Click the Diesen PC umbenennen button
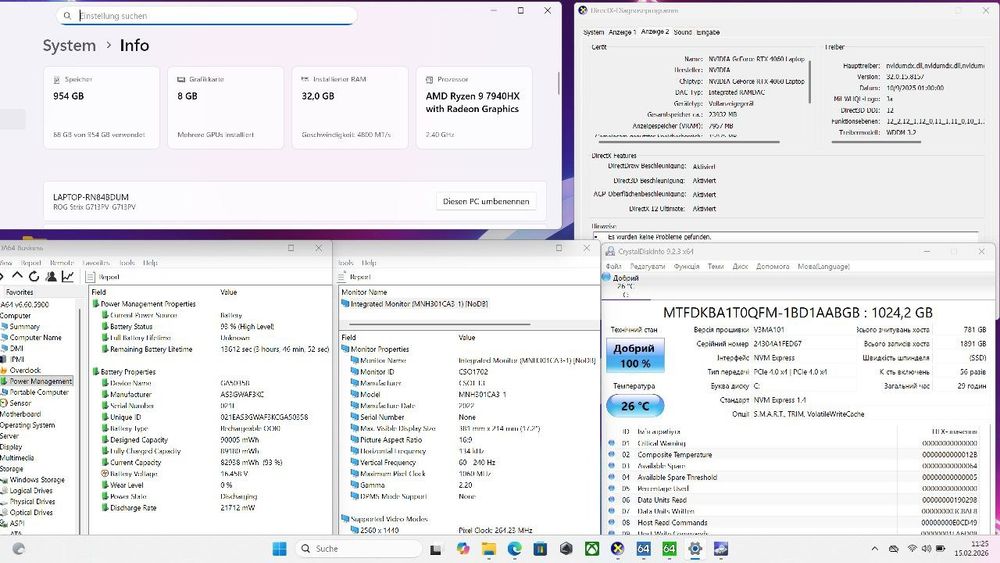 click(x=486, y=201)
